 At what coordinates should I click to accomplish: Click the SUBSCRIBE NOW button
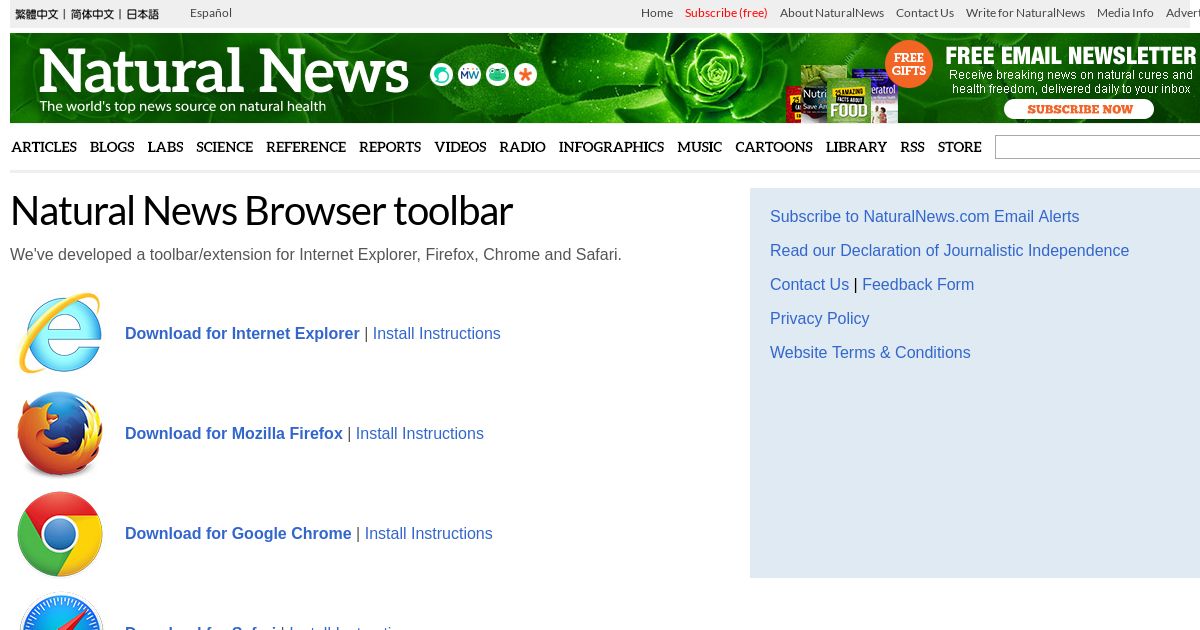(x=1079, y=109)
